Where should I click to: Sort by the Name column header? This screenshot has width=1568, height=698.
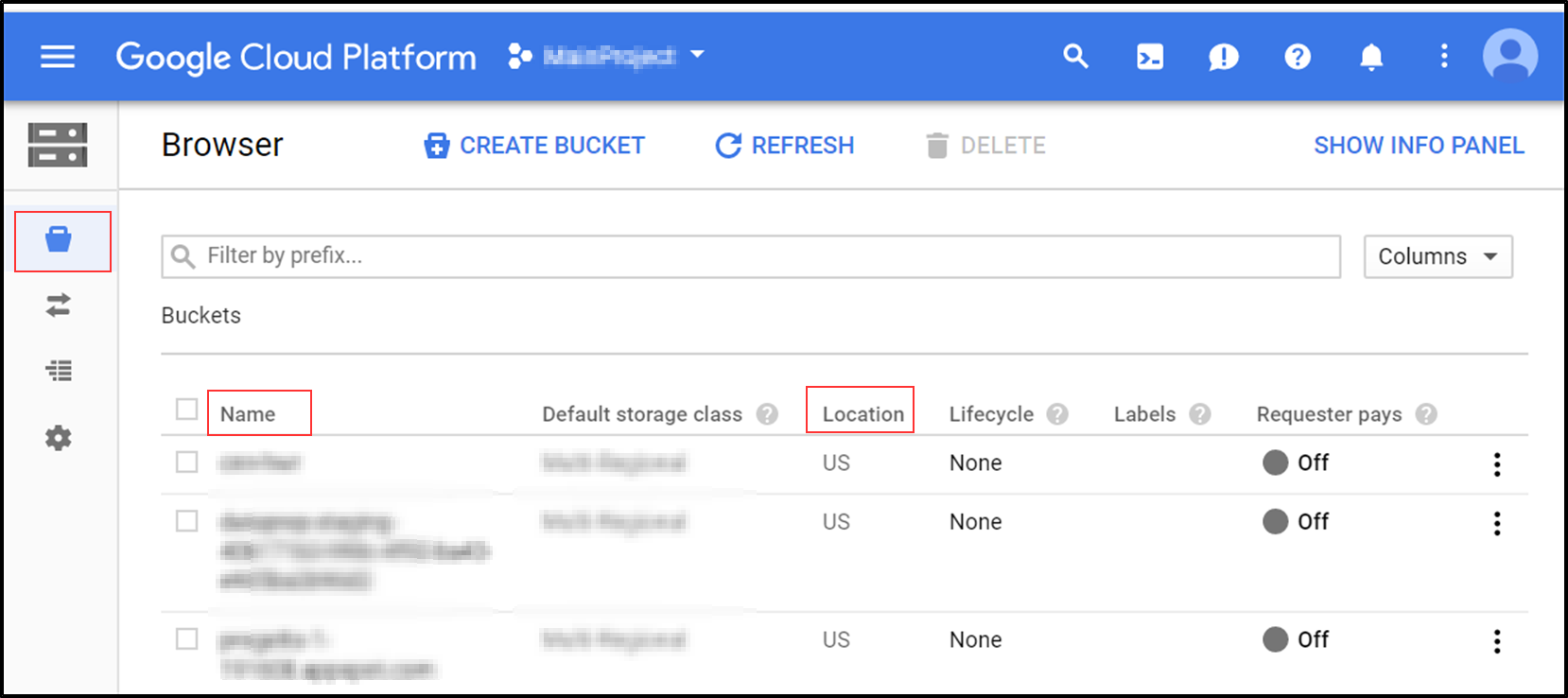[x=248, y=414]
